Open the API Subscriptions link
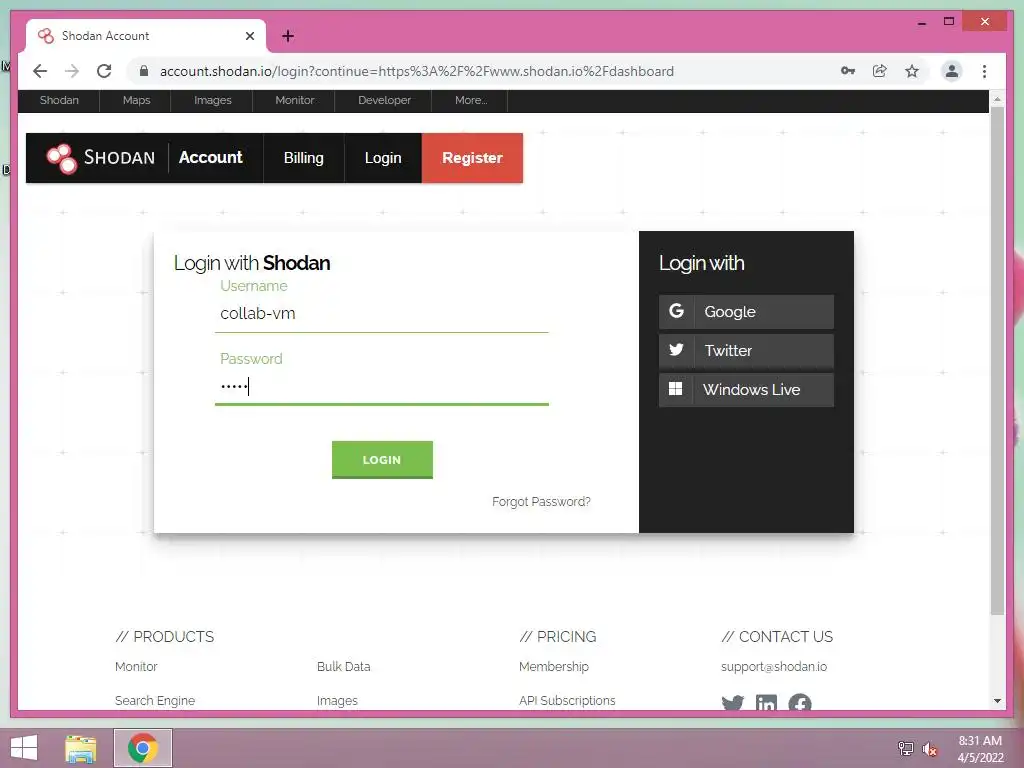The image size is (1024, 768). (567, 701)
